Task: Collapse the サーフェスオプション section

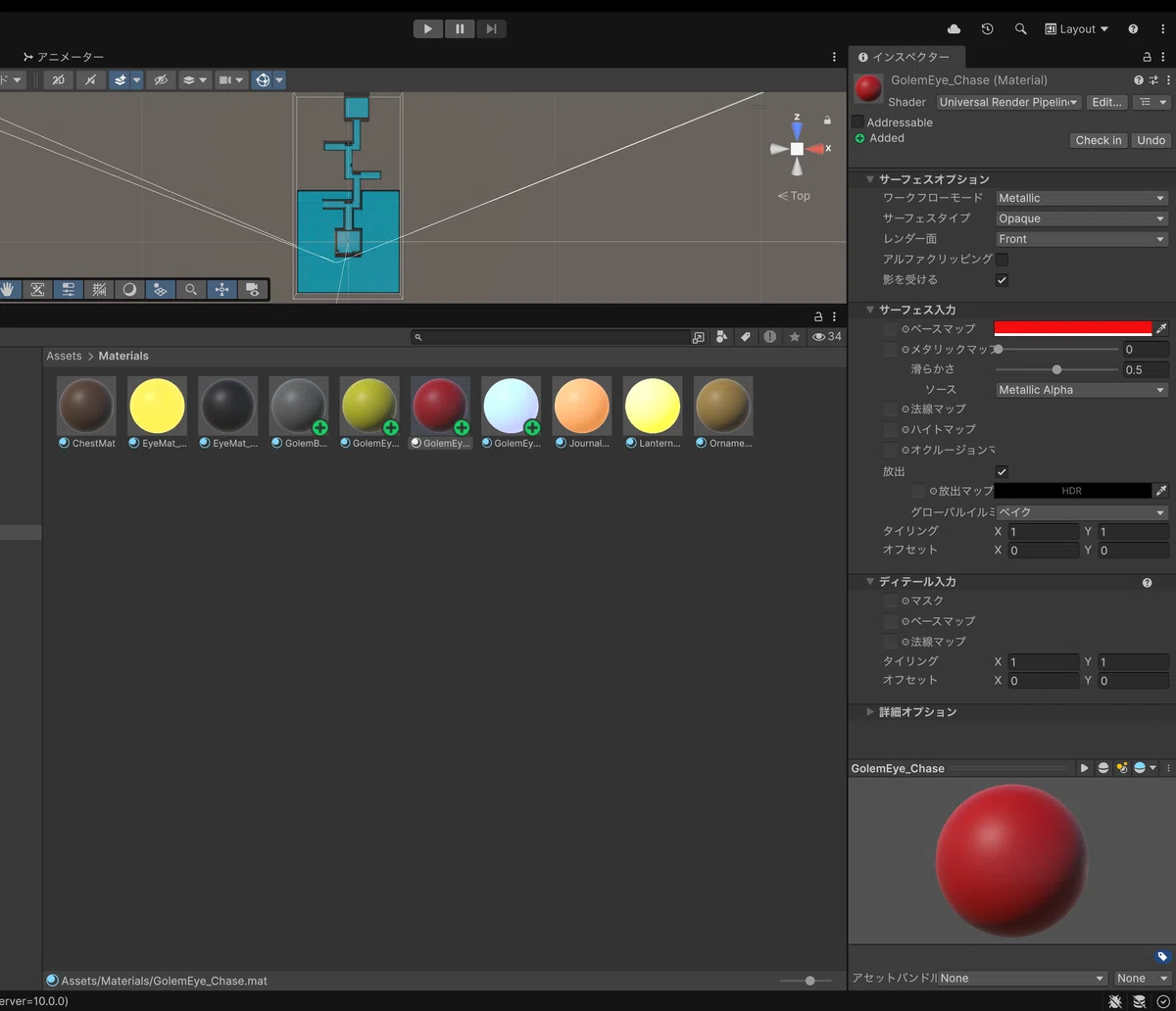Action: pyautogui.click(x=869, y=179)
